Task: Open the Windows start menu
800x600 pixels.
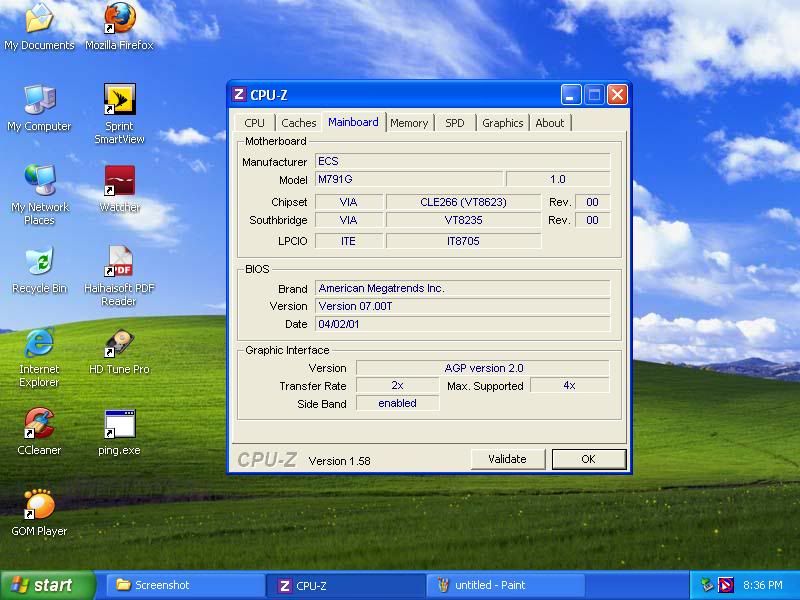Action: (x=47, y=585)
